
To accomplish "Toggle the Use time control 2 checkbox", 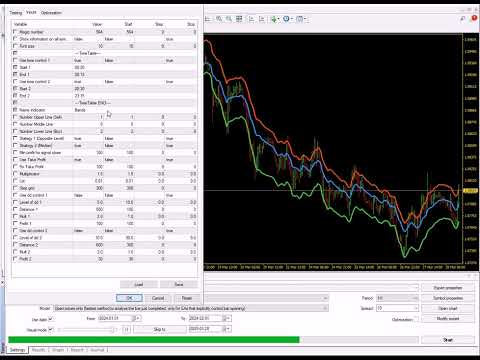I will pyautogui.click(x=15, y=81).
